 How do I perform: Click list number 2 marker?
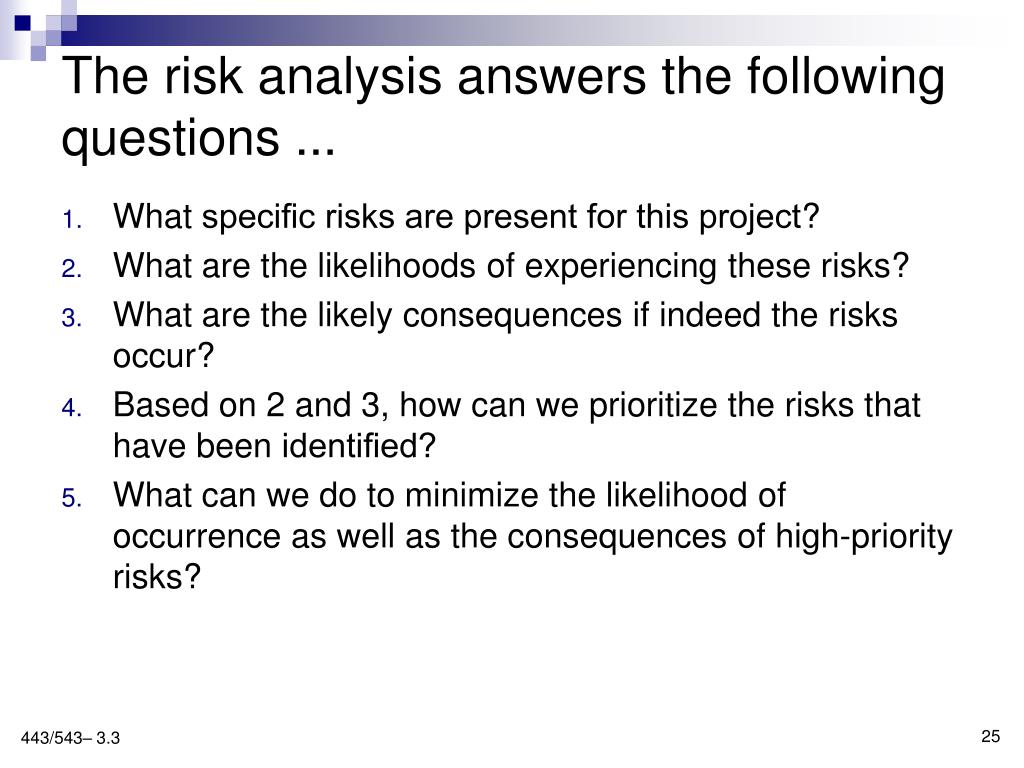click(72, 269)
